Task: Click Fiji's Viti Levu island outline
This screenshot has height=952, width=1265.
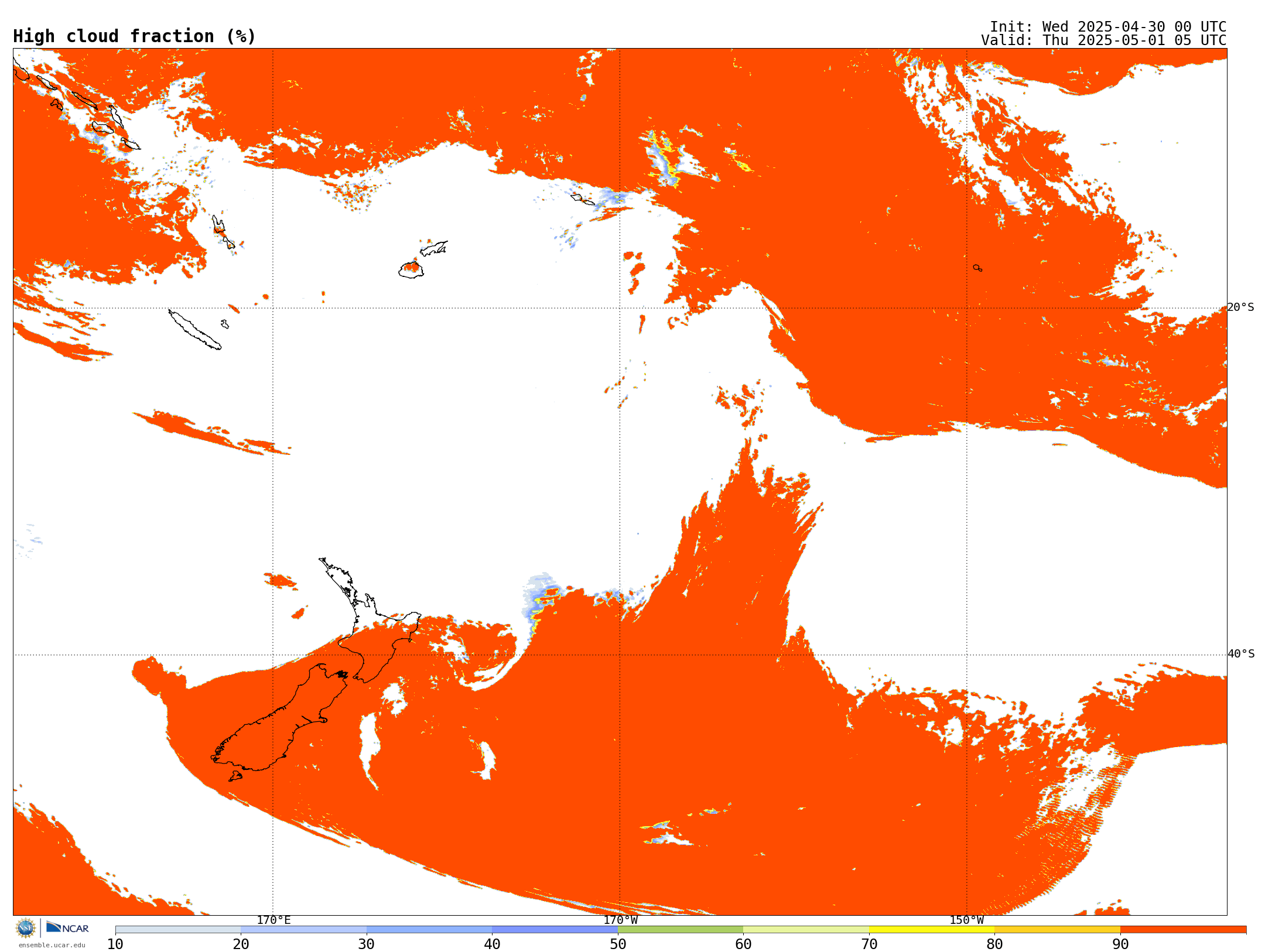Action: (411, 270)
